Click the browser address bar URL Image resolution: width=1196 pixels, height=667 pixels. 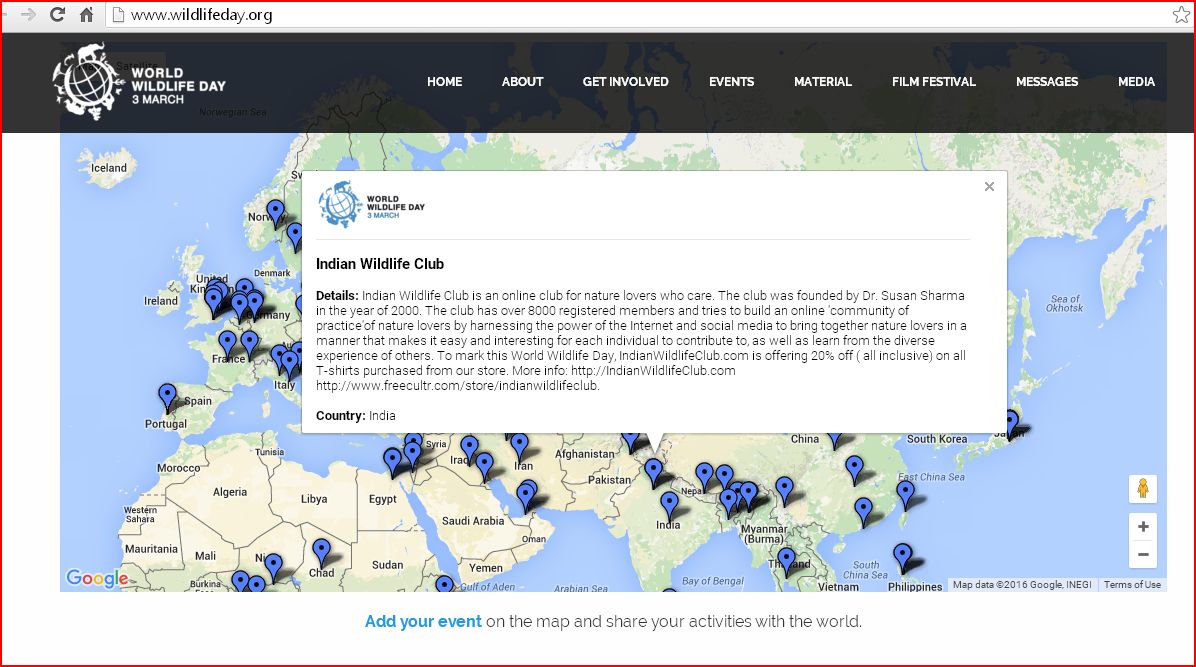tap(201, 15)
